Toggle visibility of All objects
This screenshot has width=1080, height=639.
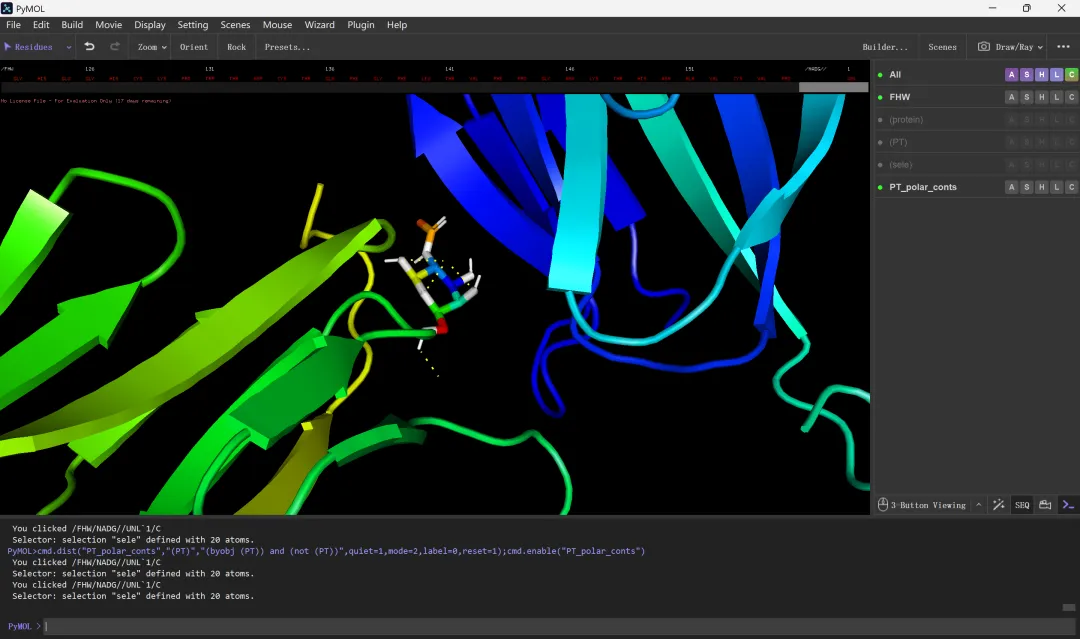[x=880, y=74]
